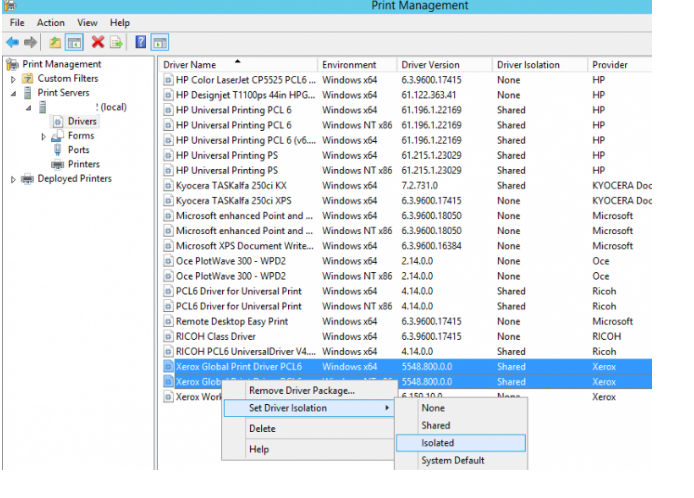Click the red X Delete toolbar icon
Image resolution: width=694 pixels, height=498 pixels.
click(98, 42)
